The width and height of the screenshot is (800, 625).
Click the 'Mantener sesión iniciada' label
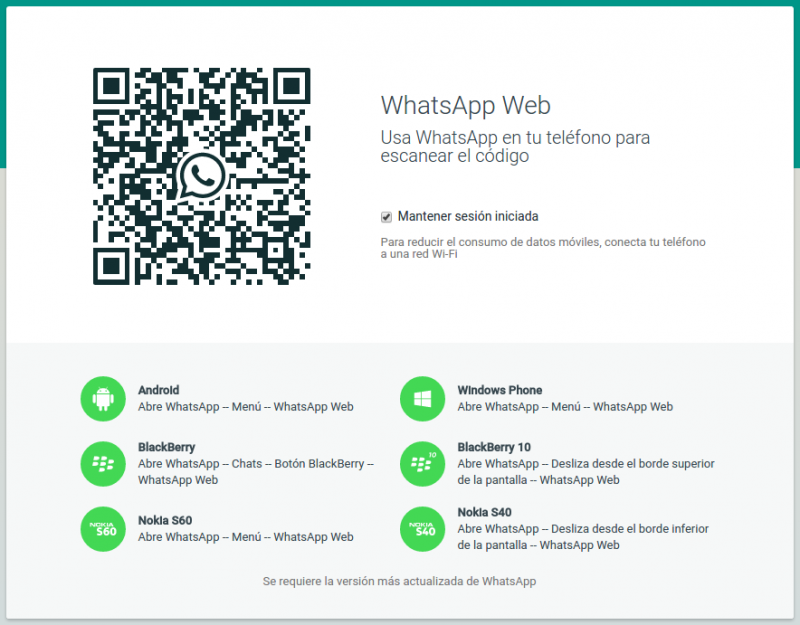coord(468,216)
